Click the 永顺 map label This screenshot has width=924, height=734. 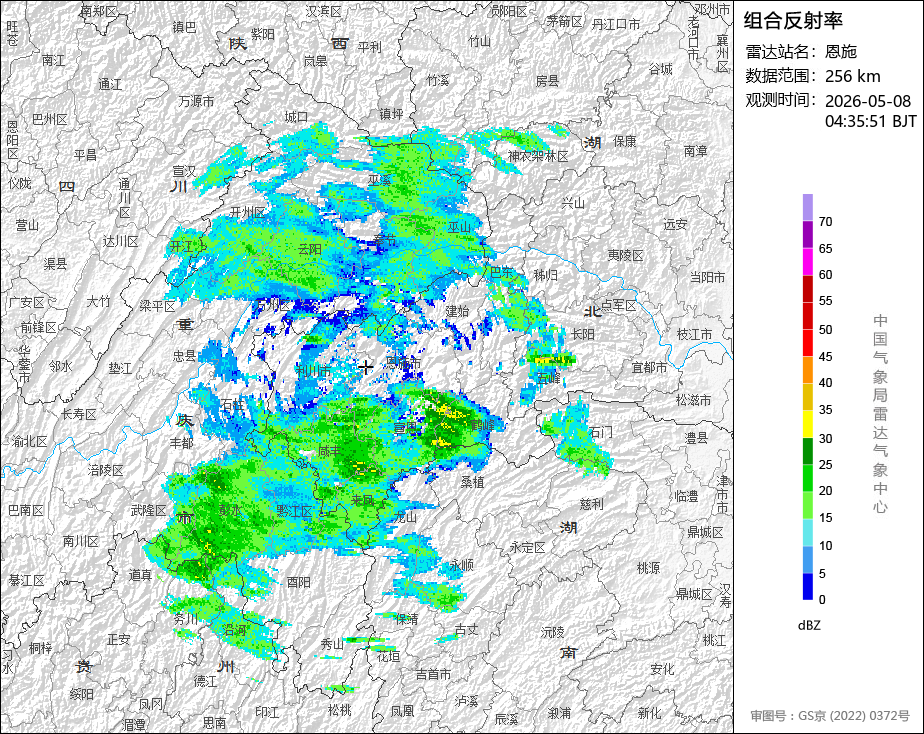click(x=461, y=565)
